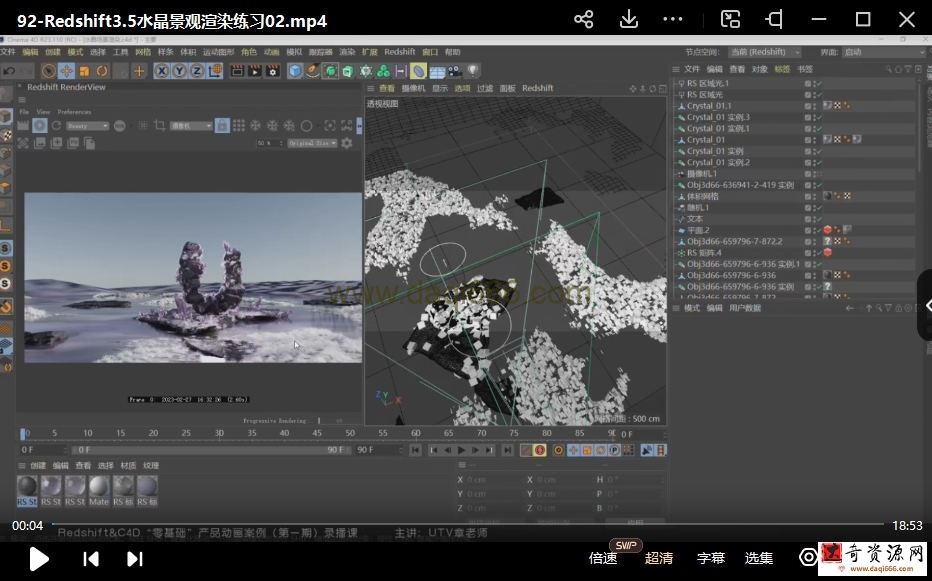Toggle enable checkmark for 文本 row
Viewport: 932px width, 581px height.
819,219
